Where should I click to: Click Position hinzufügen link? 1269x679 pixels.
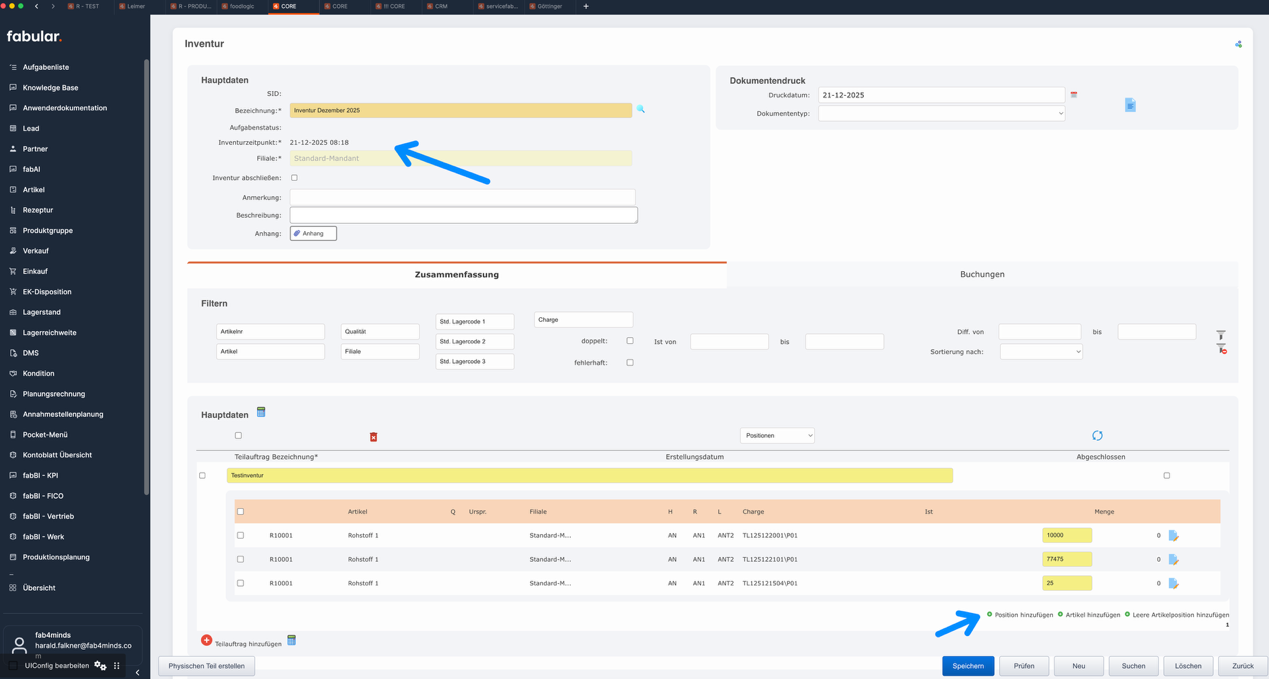[1022, 615]
